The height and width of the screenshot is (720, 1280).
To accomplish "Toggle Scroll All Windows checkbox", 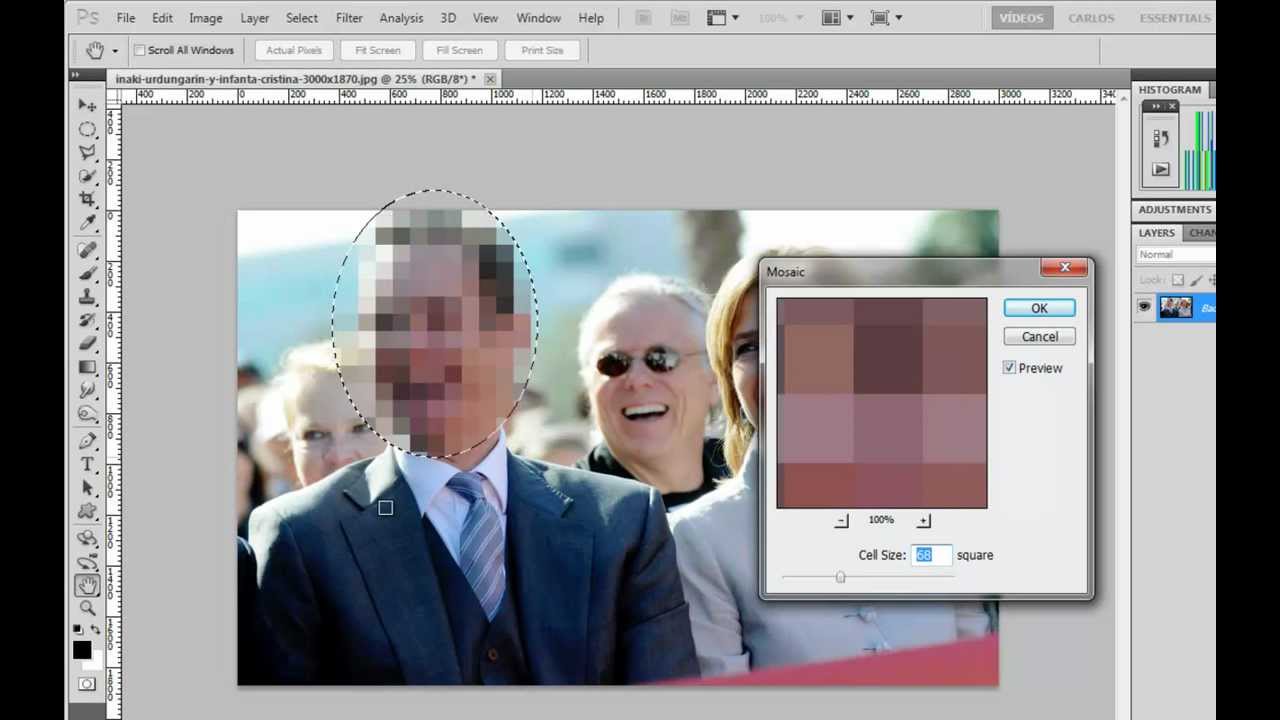I will 139,50.
